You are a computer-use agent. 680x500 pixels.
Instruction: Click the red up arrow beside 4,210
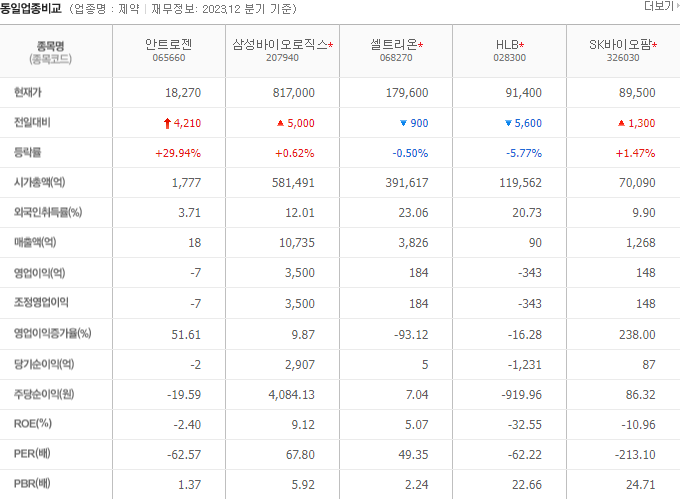tap(167, 124)
